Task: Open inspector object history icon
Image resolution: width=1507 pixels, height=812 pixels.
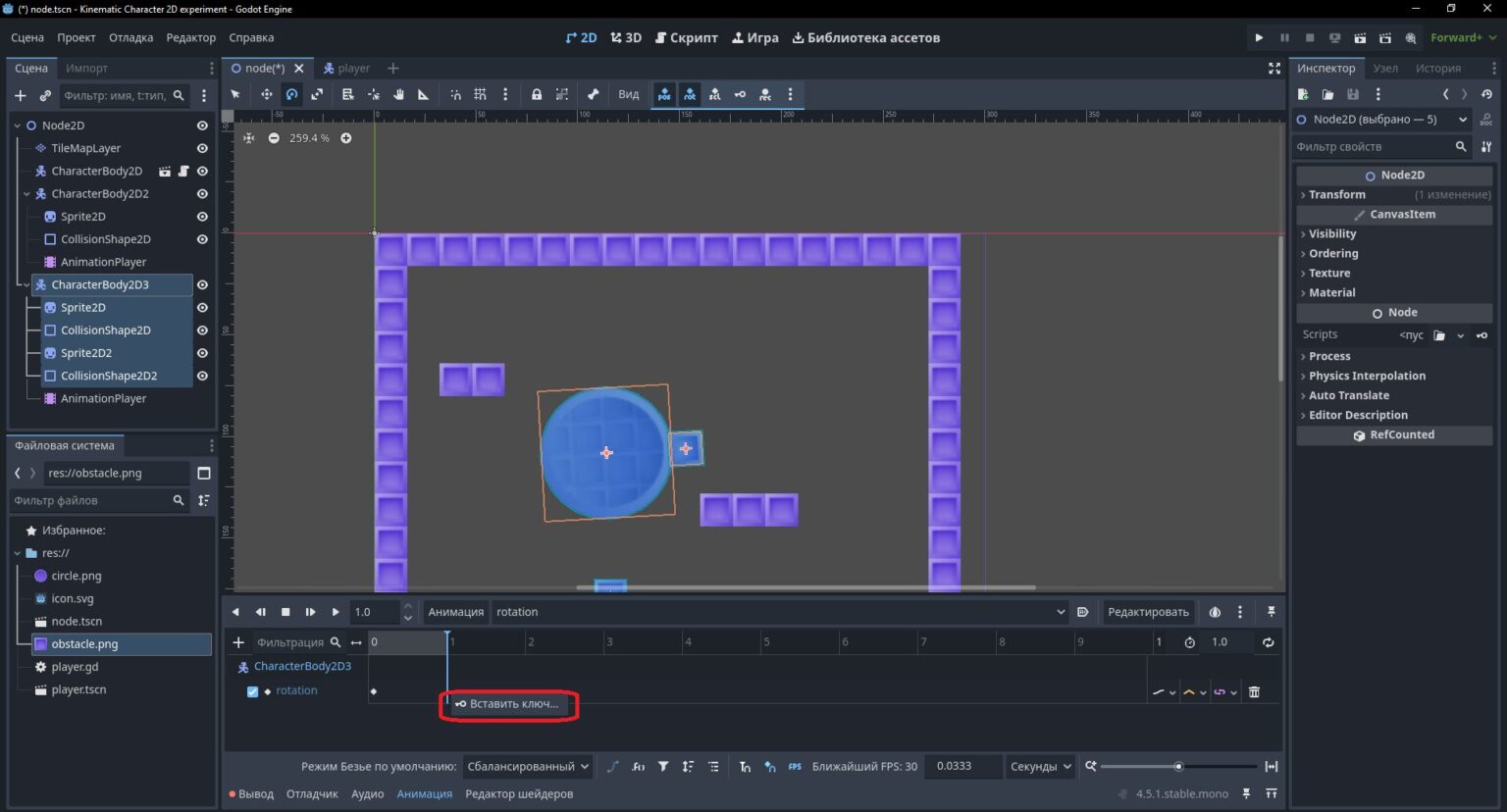Action: (x=1486, y=94)
